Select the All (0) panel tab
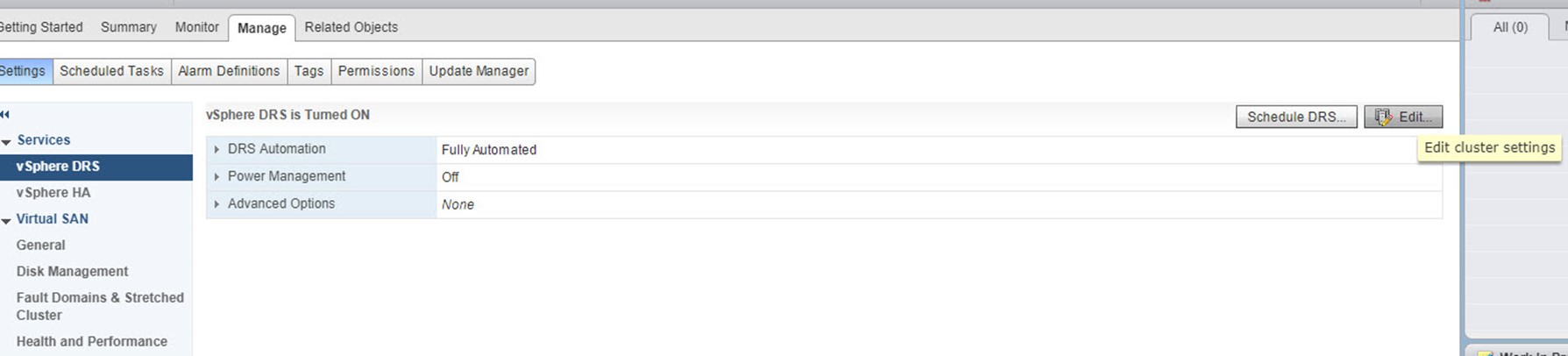 [1510, 27]
